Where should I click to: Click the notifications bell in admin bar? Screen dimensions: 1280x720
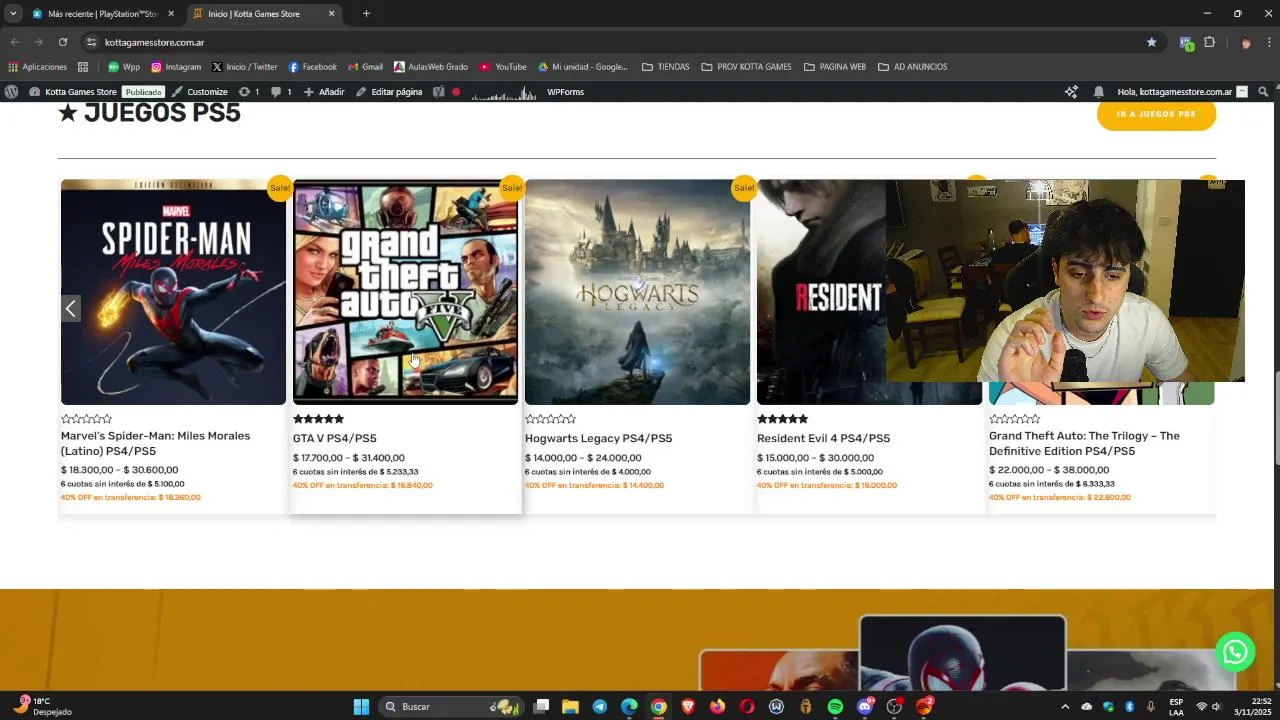coord(1099,92)
